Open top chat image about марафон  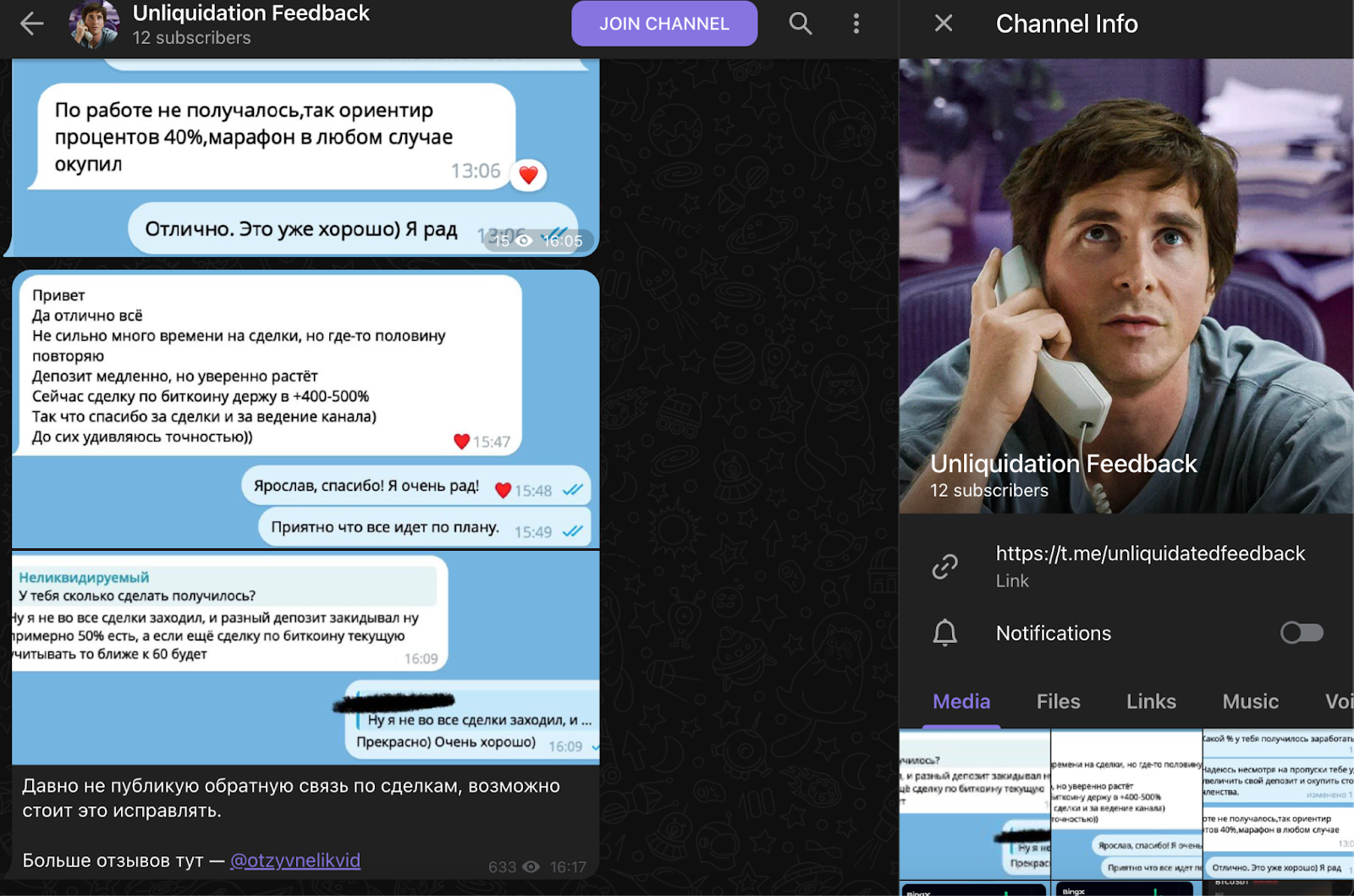click(x=305, y=157)
